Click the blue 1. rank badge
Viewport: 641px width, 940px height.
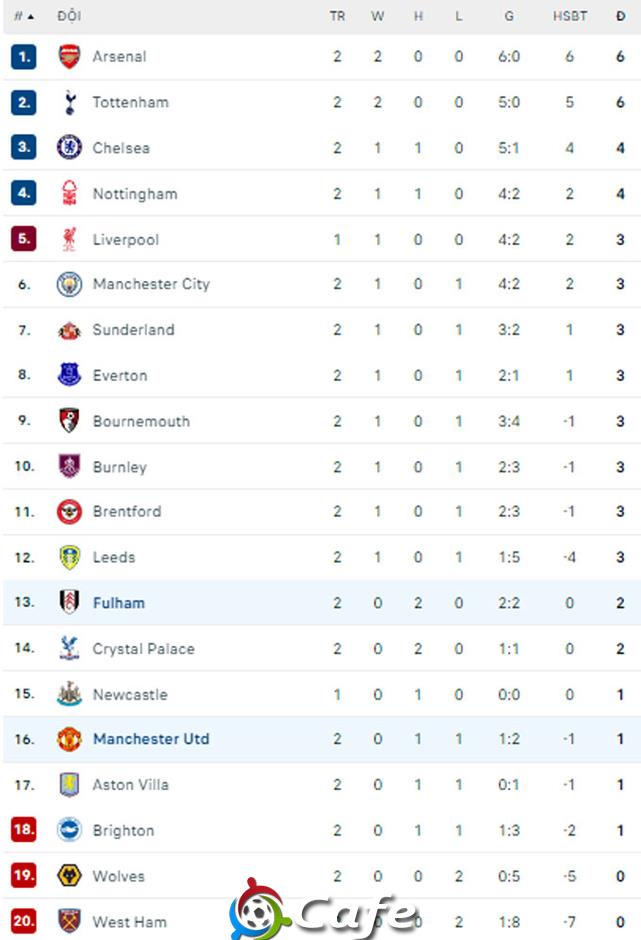click(x=23, y=56)
